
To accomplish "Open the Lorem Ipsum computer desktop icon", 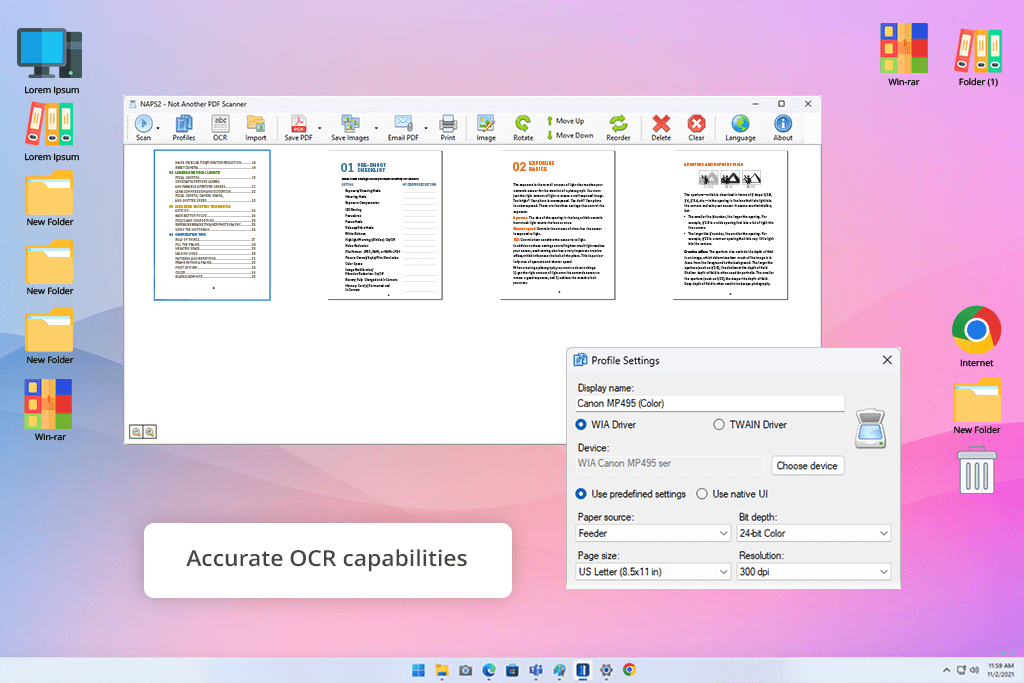I will pos(51,60).
